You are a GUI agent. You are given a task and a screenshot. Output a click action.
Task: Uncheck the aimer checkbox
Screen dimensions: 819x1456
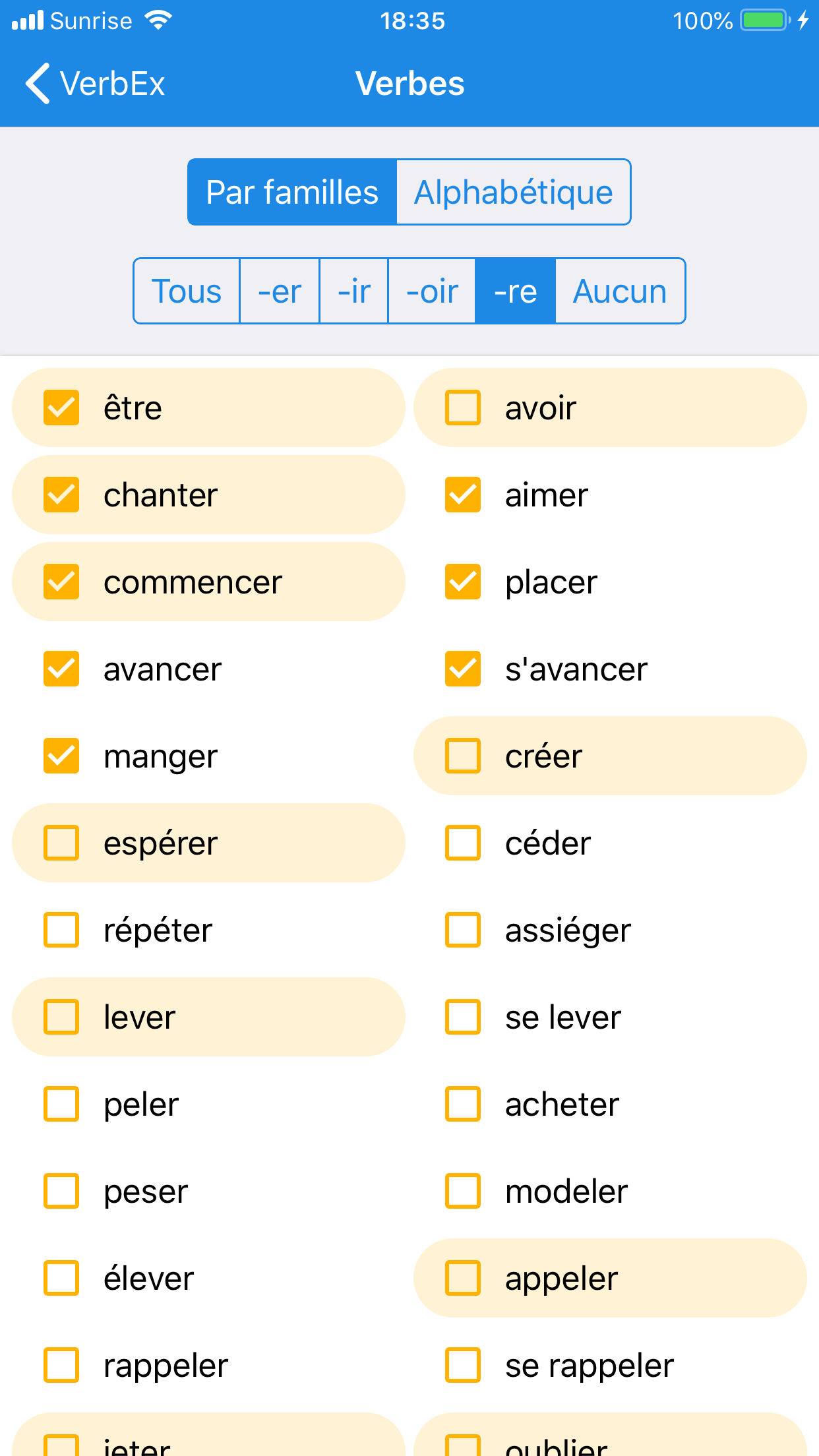[x=463, y=495]
